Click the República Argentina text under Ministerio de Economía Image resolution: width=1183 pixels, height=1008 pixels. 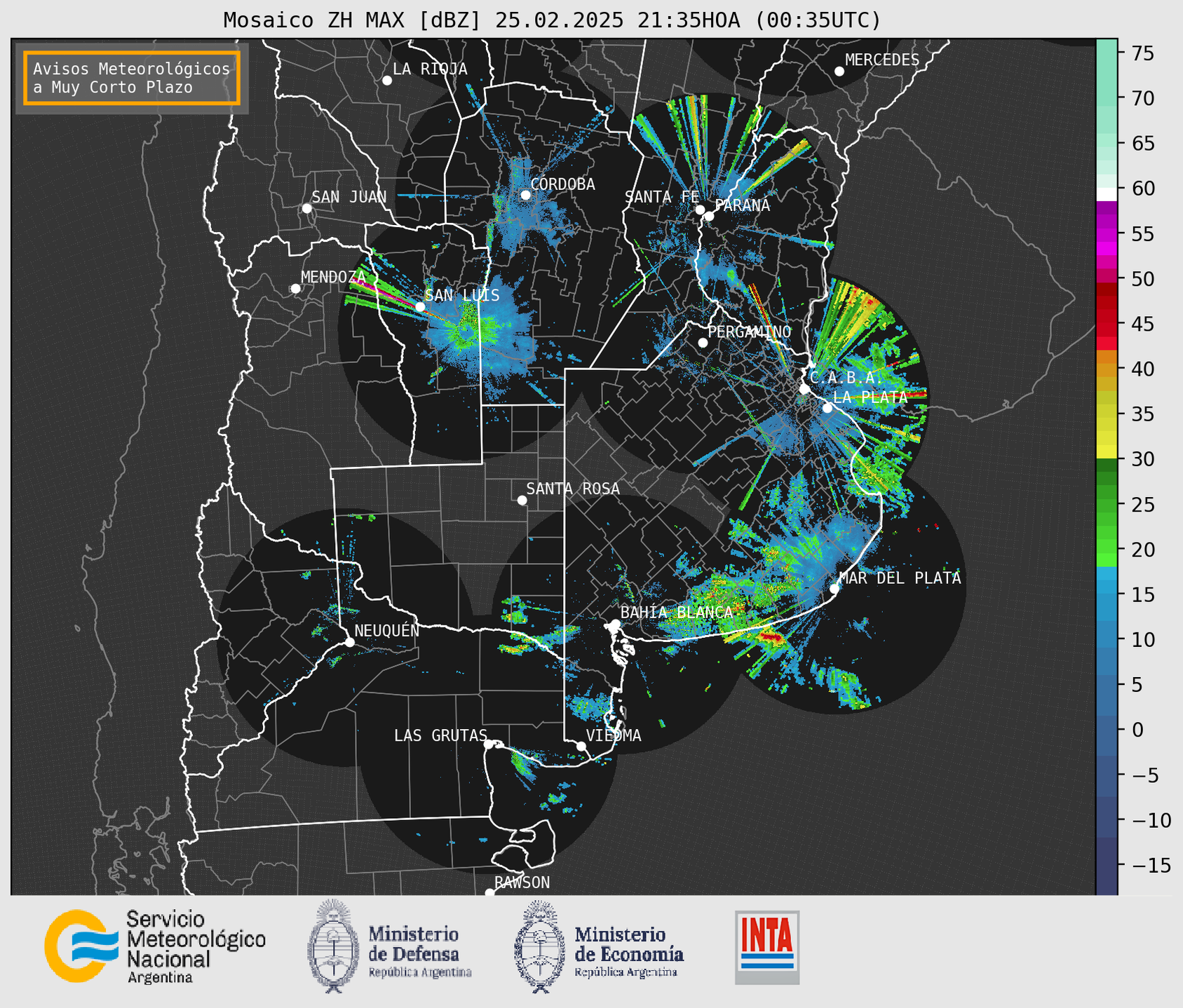(x=626, y=973)
